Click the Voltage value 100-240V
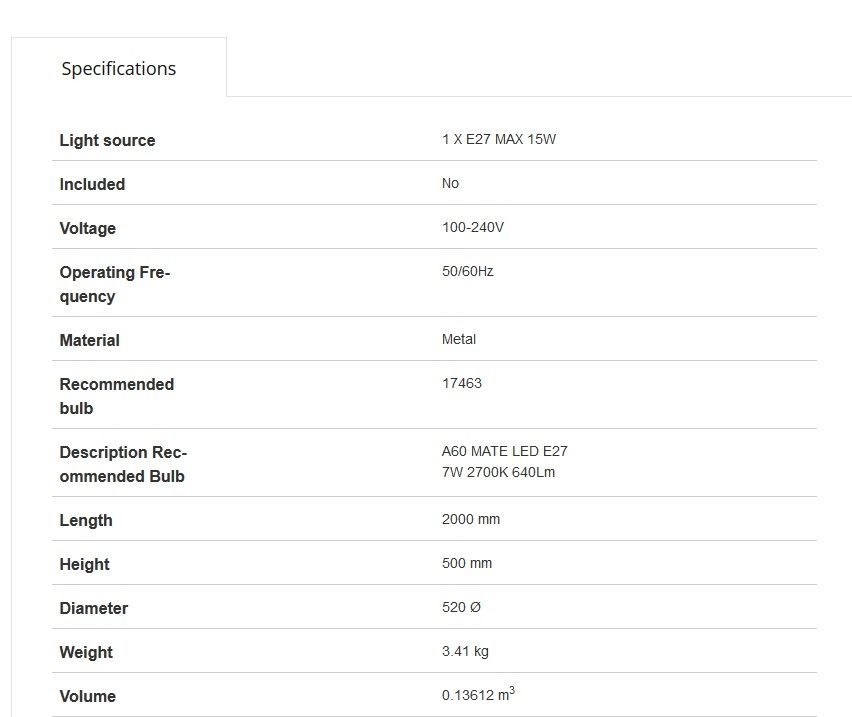 pos(473,227)
